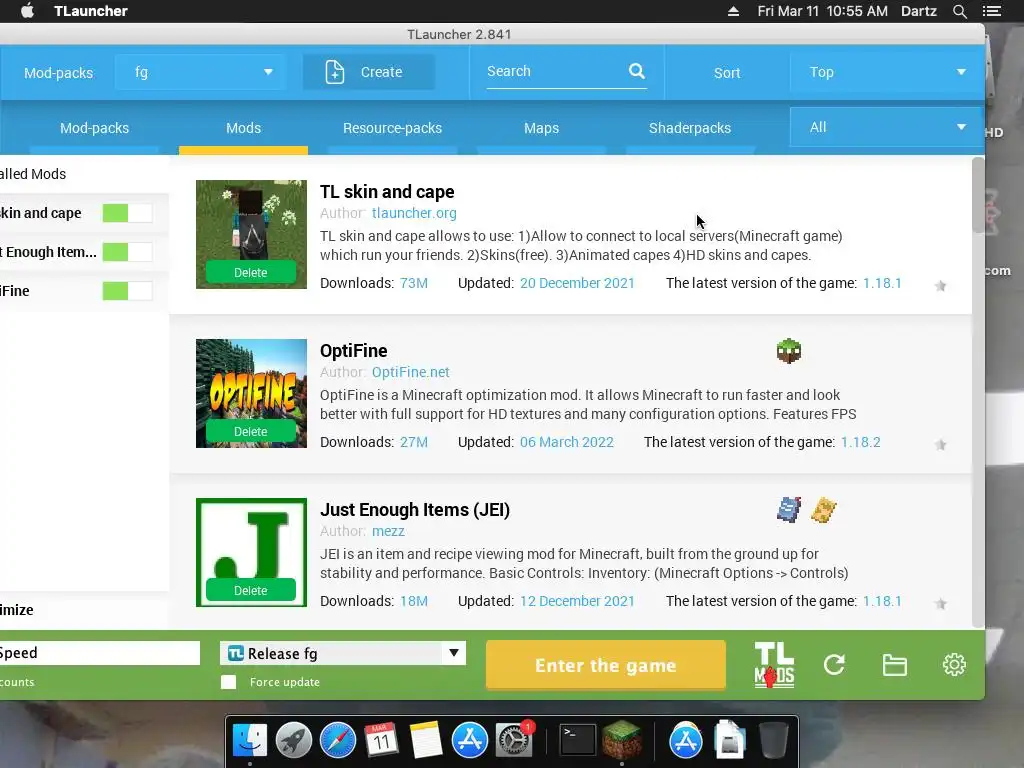Click the Dartz user name in menu bar
Image resolution: width=1024 pixels, height=768 pixels.
pos(918,11)
